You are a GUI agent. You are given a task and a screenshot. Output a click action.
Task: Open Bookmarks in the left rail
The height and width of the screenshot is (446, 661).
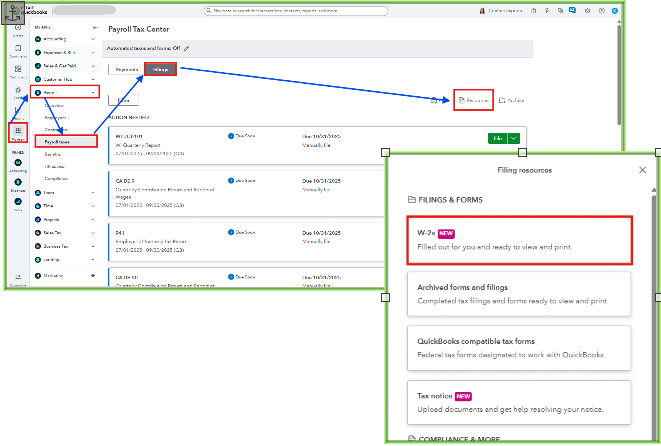(18, 48)
